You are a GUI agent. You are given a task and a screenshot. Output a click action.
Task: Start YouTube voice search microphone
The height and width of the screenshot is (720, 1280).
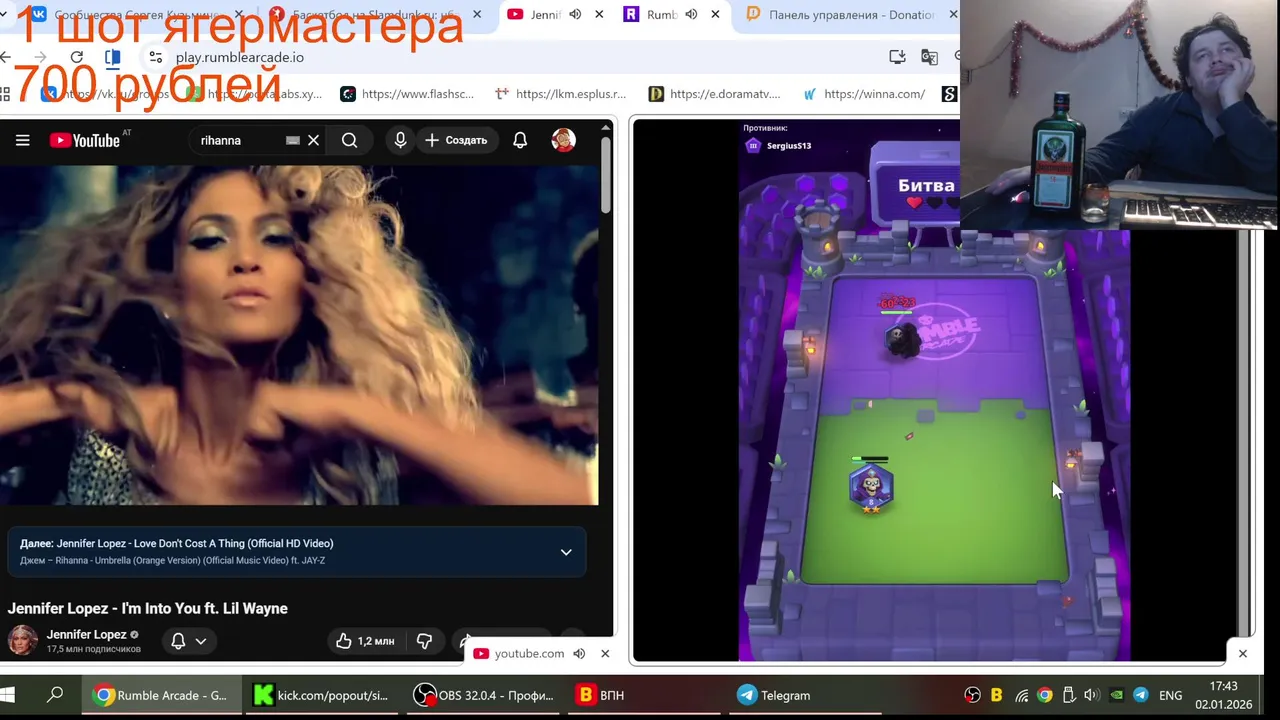[x=400, y=140]
